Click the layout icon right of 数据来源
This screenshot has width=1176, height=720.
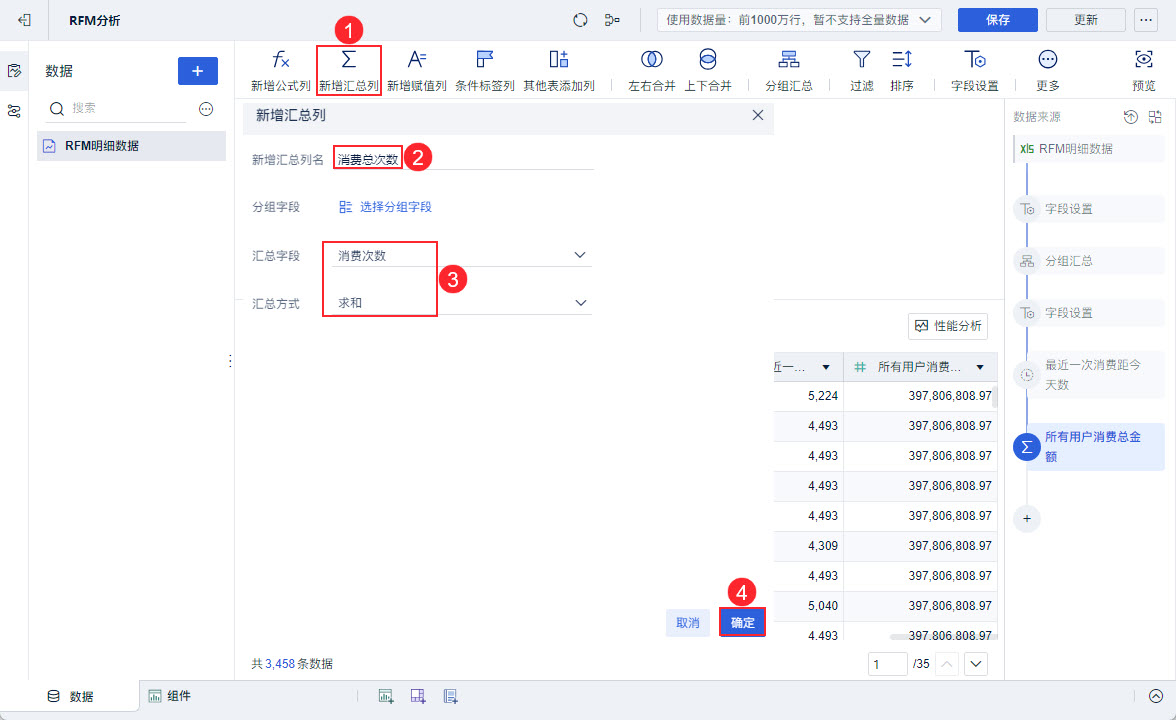point(1155,116)
